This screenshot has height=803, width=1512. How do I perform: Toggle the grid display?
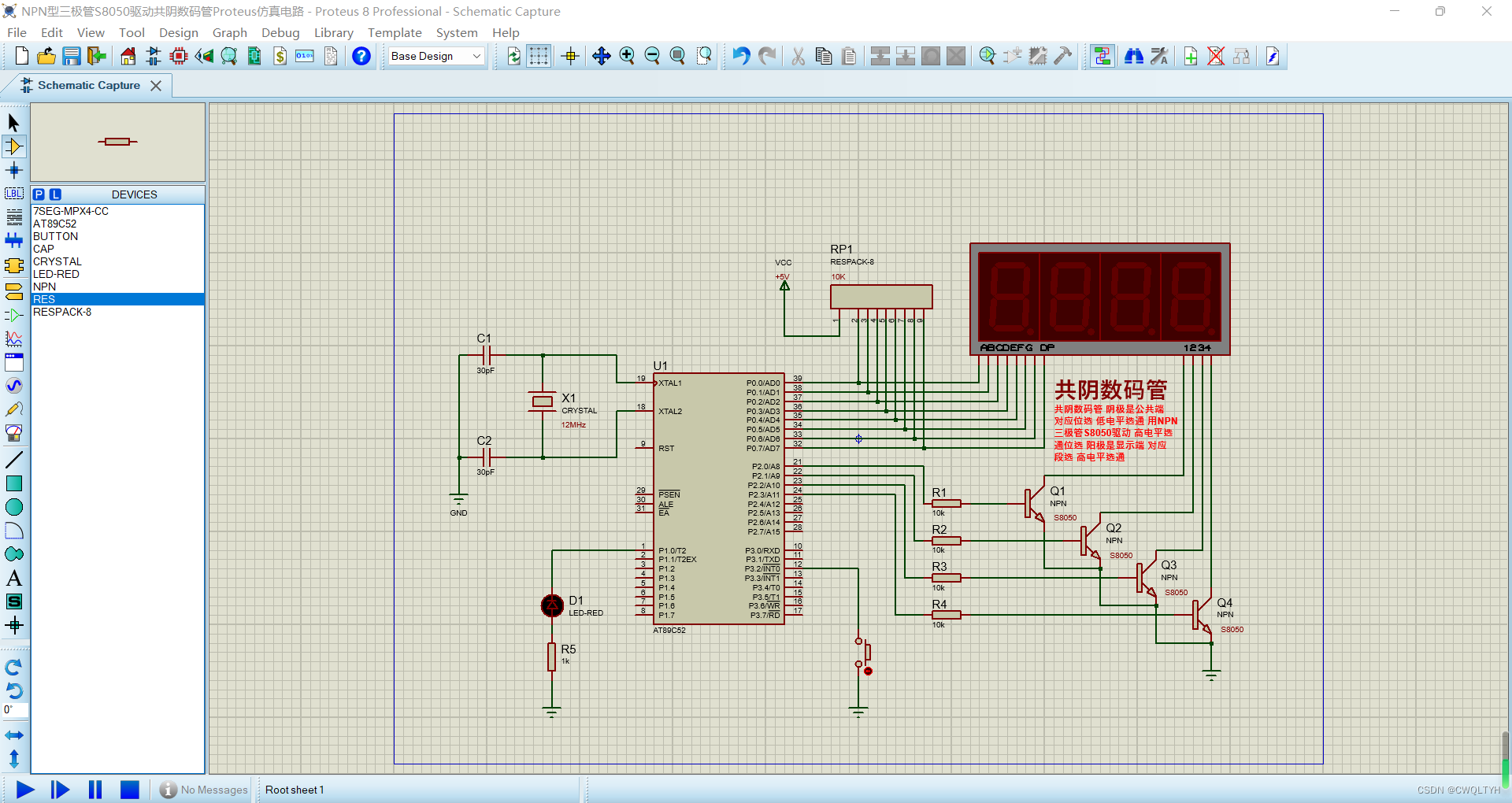pos(539,56)
